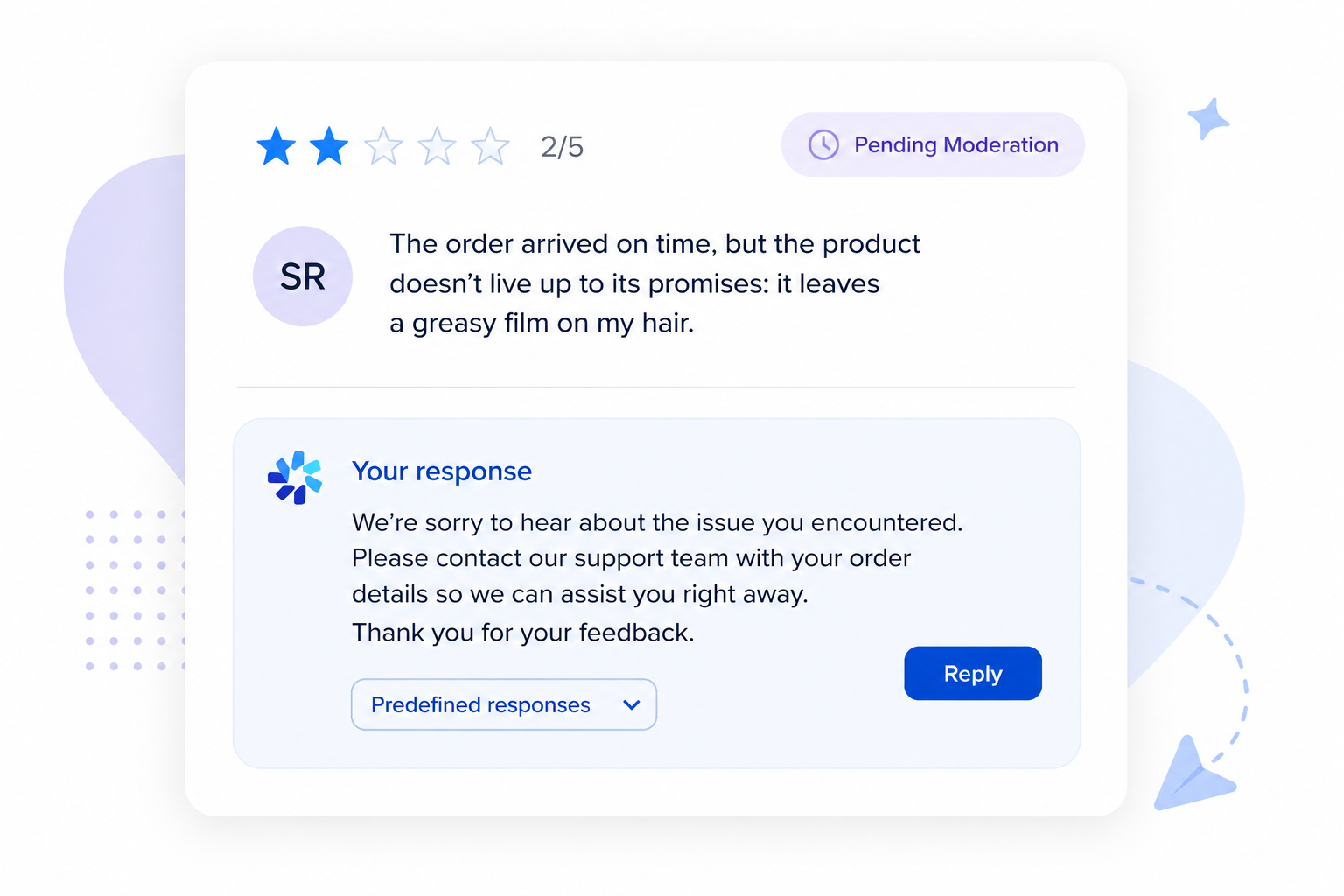Click the clock icon in Pending Moderation
The height and width of the screenshot is (896, 1344).
[823, 144]
